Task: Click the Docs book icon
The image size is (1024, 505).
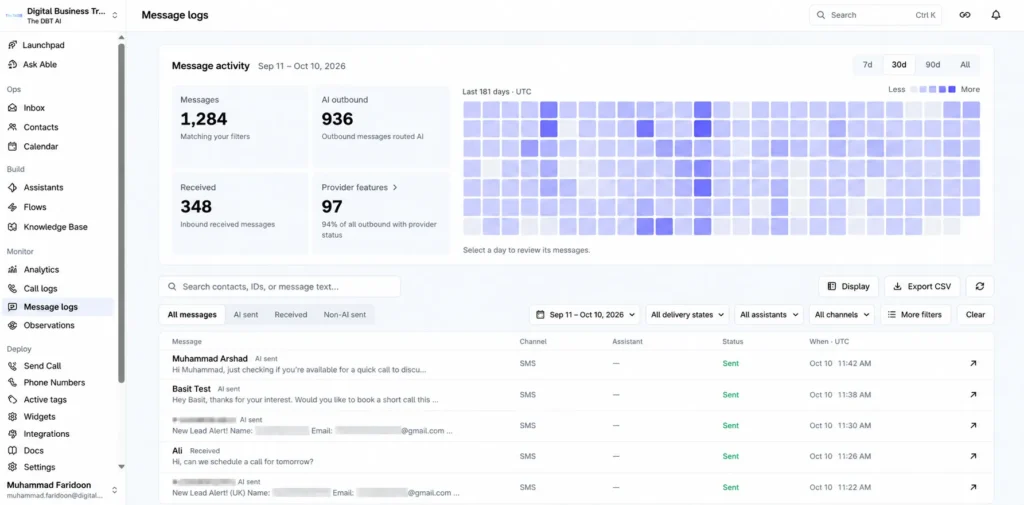Action: (12, 451)
